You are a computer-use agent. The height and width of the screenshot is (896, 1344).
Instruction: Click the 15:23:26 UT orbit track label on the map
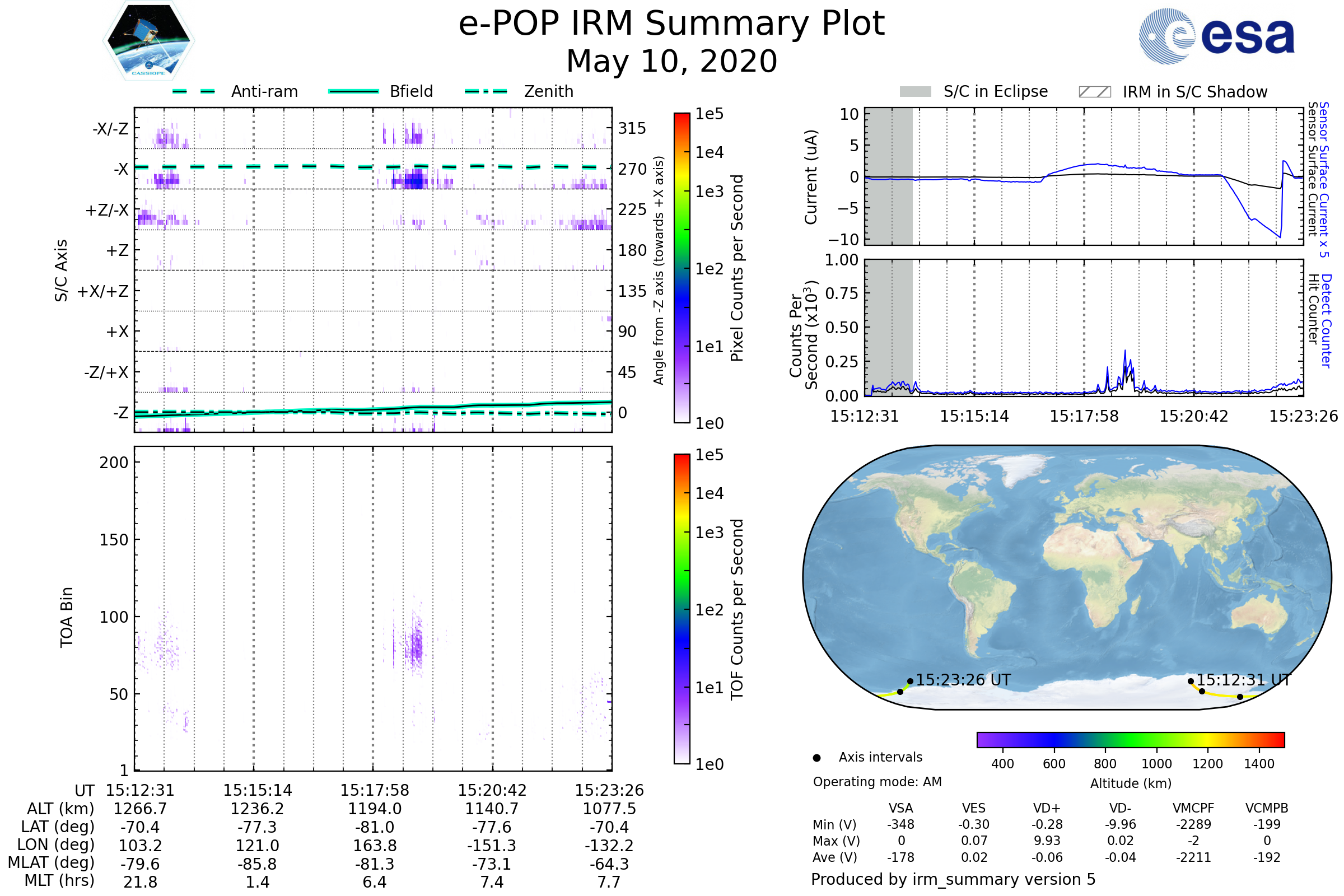963,680
